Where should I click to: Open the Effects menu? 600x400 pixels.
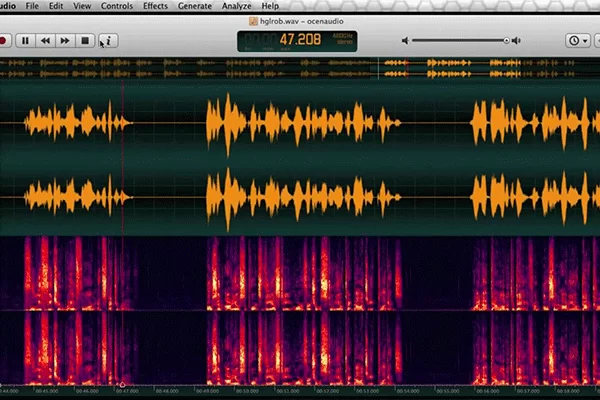click(x=155, y=6)
